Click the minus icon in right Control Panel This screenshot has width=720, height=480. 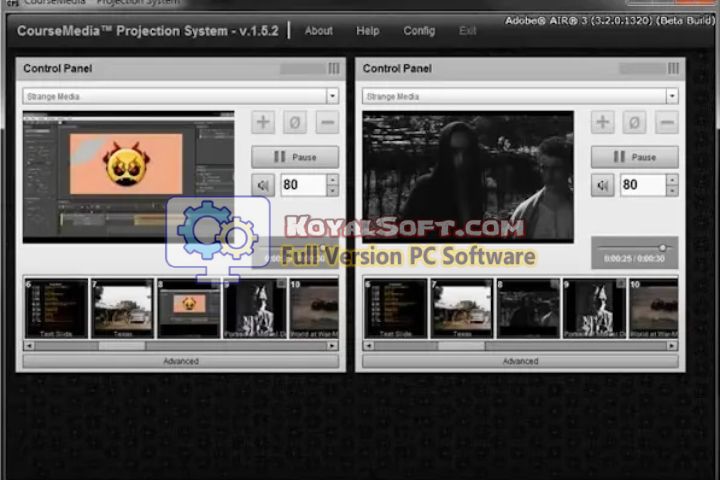coord(667,123)
